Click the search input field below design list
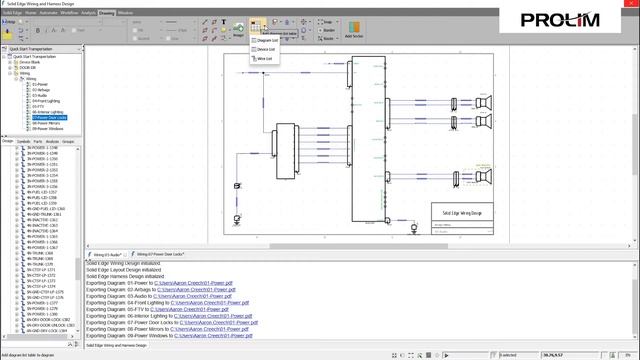This screenshot has height=360, width=640. tap(33, 345)
